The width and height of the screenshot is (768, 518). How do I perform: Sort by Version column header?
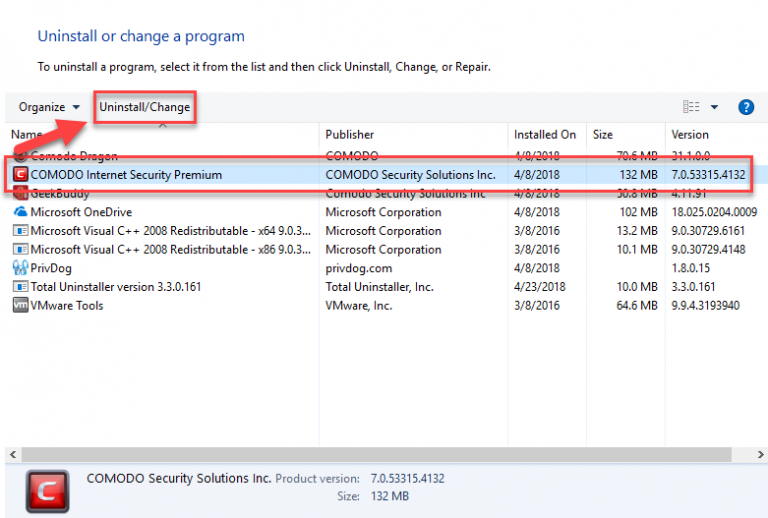690,135
